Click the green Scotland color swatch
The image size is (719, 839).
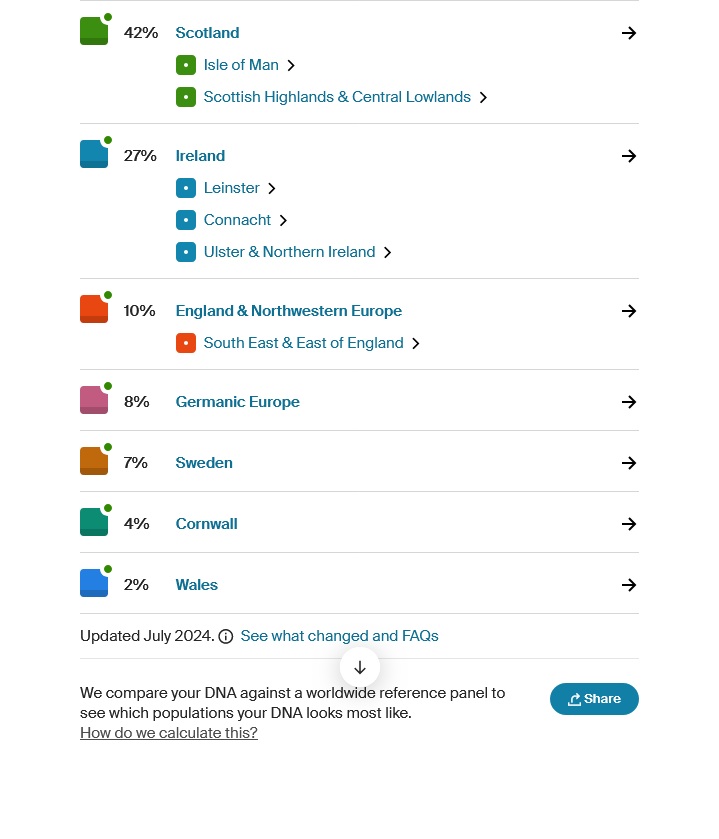pyautogui.click(x=93, y=32)
